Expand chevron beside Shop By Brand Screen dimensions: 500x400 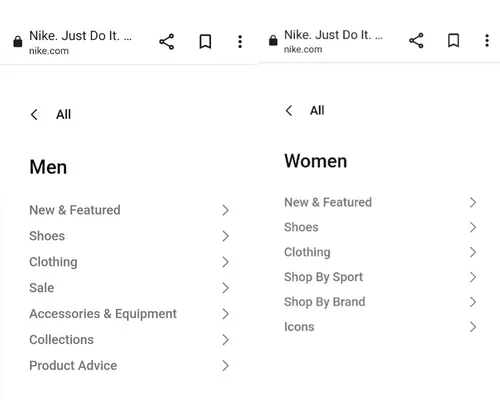(473, 302)
